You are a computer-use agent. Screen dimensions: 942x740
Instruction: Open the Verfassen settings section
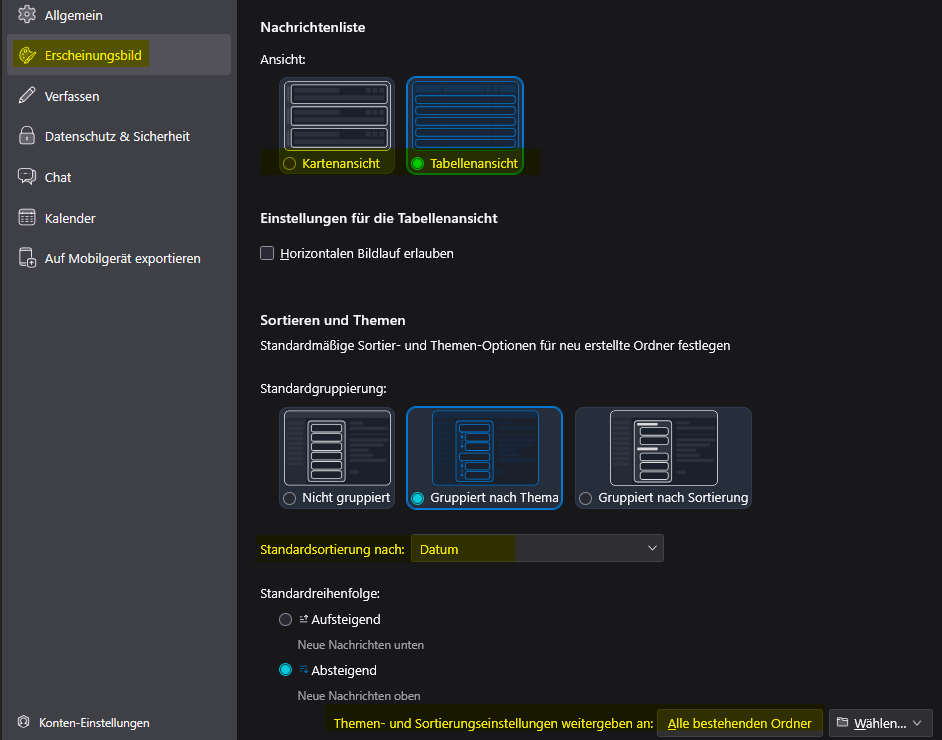tap(72, 96)
